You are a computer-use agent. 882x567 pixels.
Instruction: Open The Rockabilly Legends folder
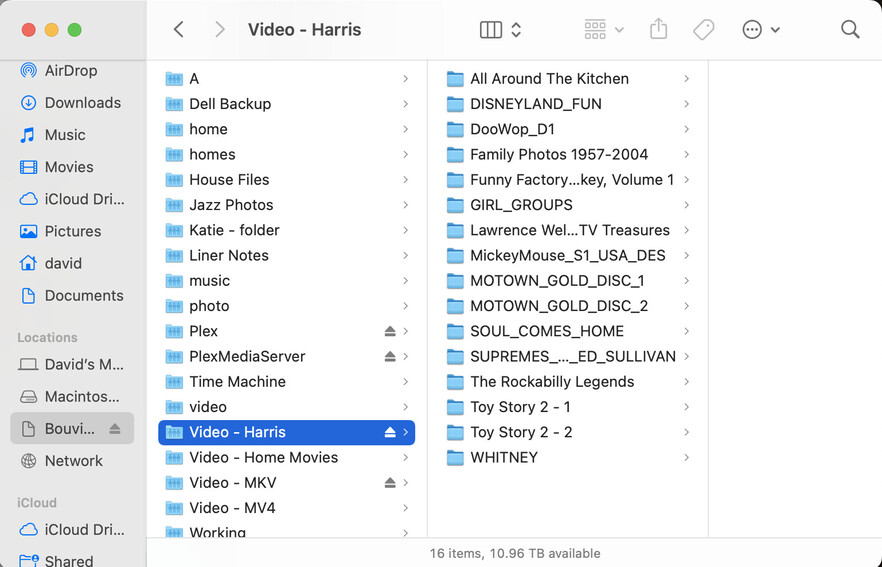pyautogui.click(x=568, y=381)
